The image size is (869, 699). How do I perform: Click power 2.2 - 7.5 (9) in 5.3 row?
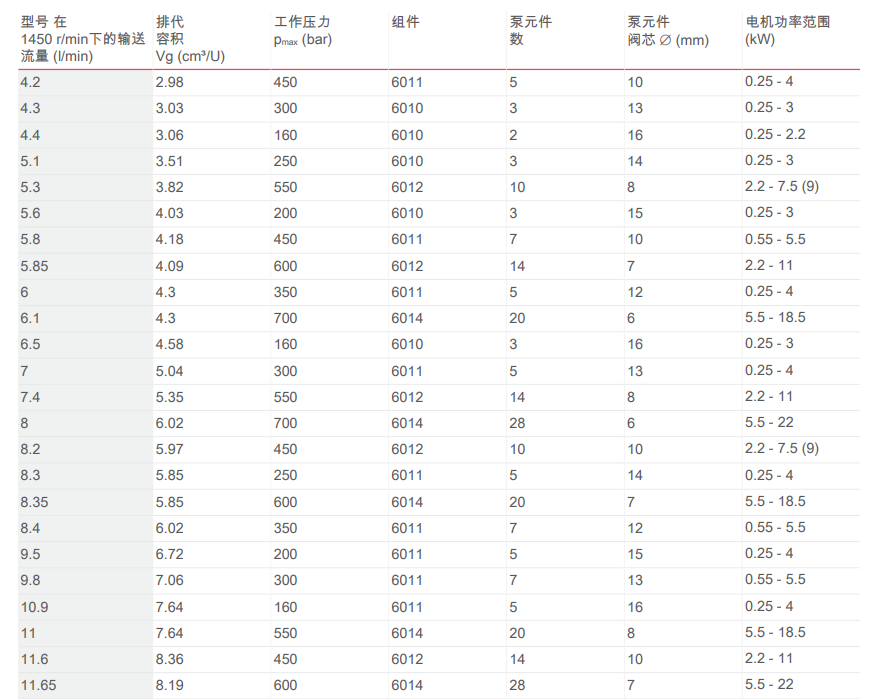click(x=782, y=187)
